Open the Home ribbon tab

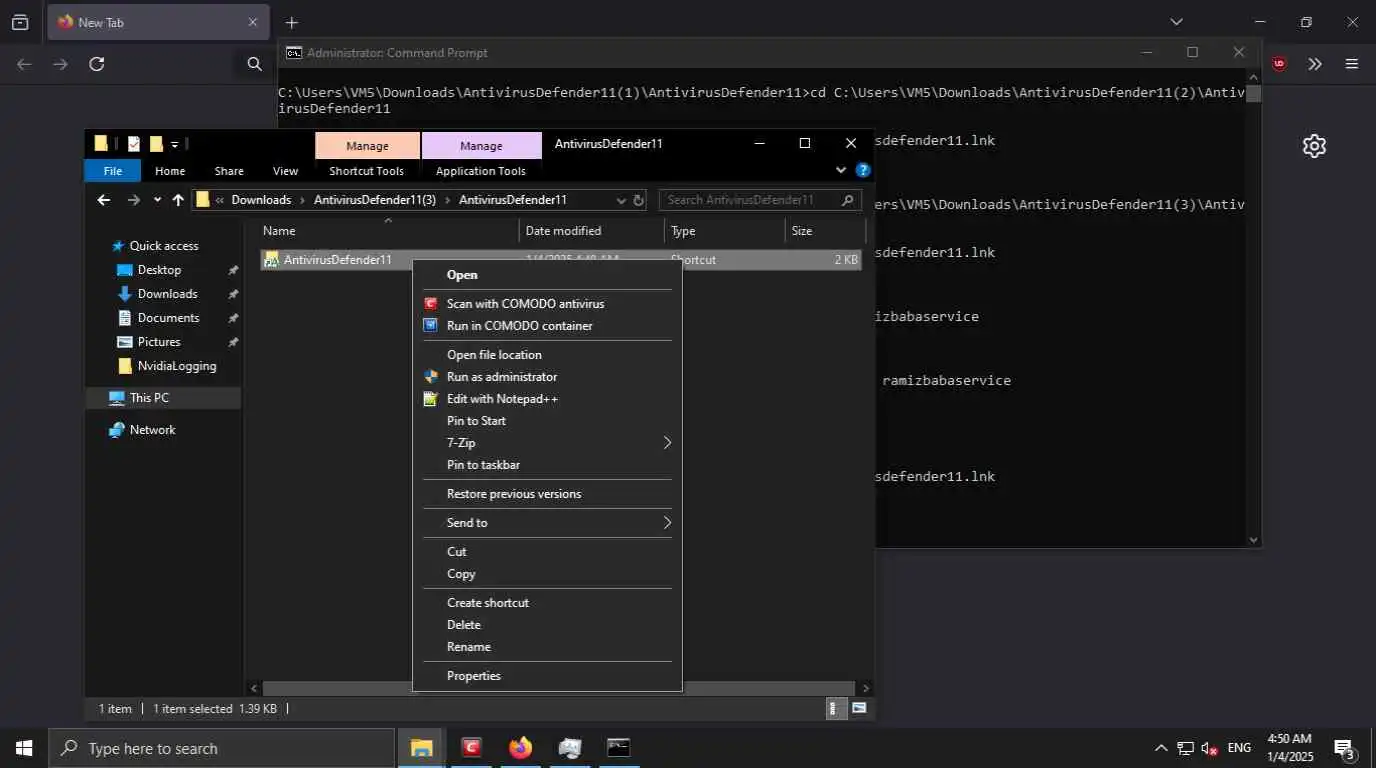(x=170, y=171)
